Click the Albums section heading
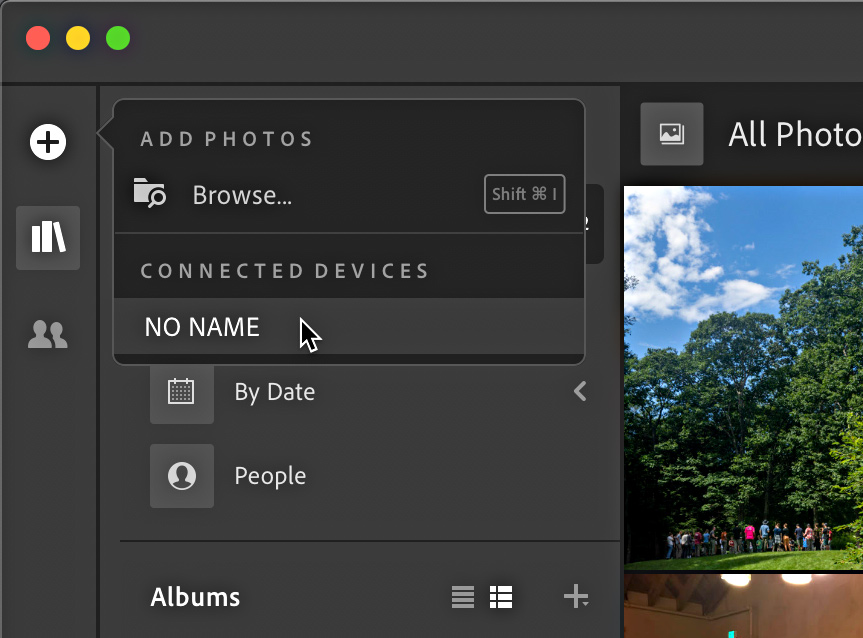 [195, 597]
